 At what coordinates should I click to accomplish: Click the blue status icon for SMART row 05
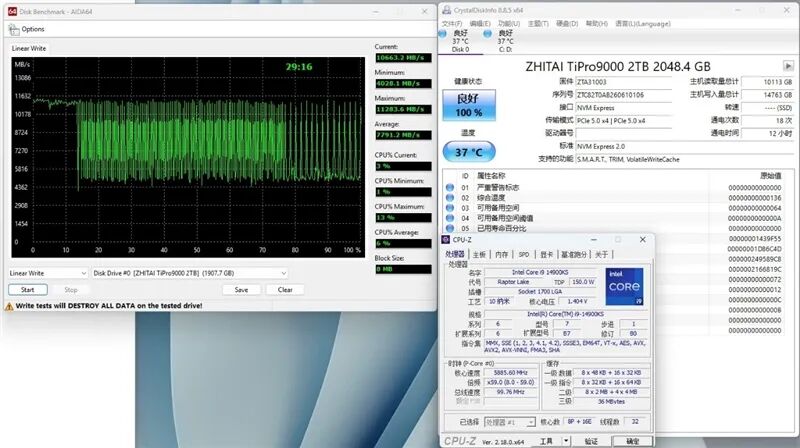pos(449,228)
